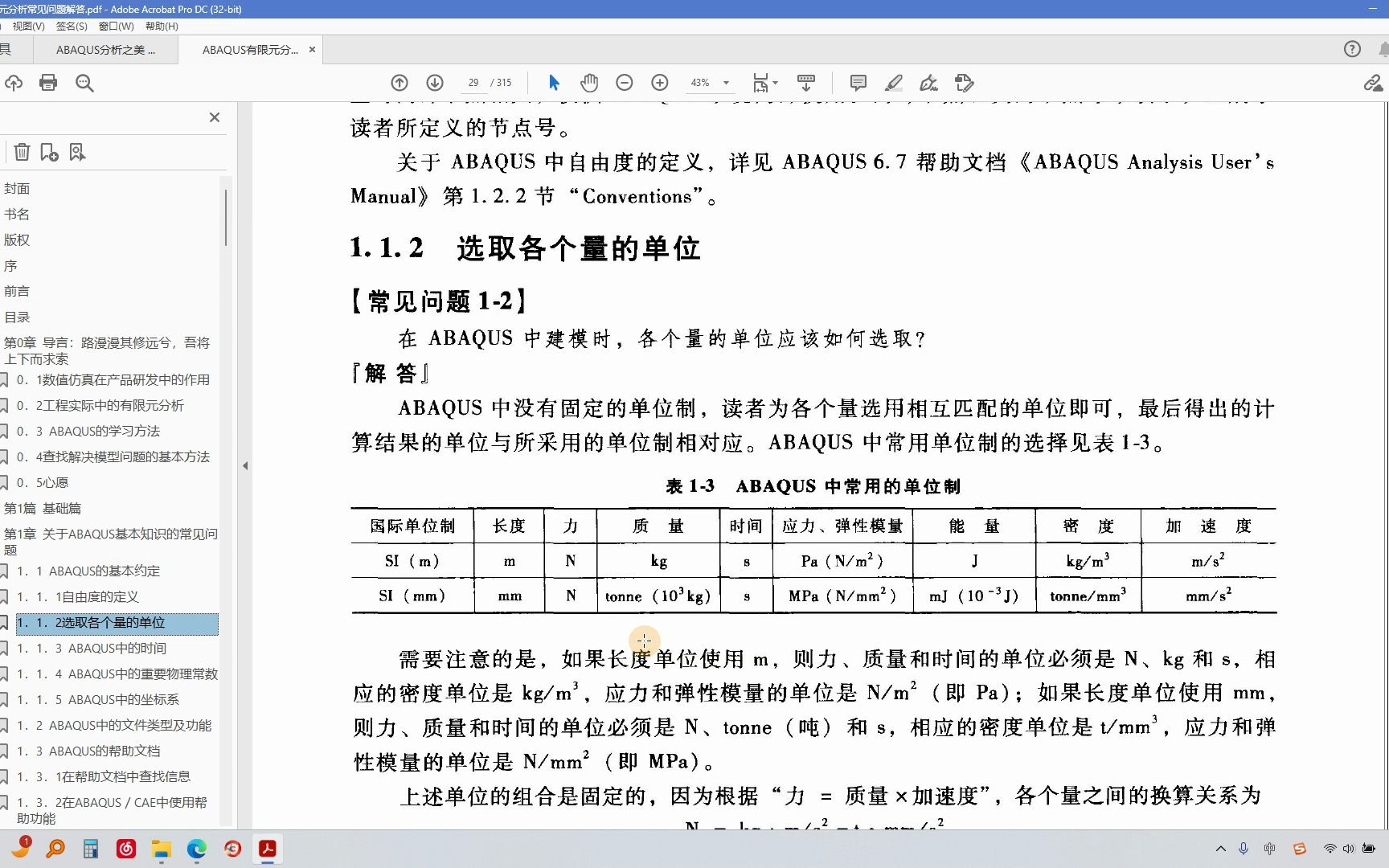Open bookmark 0.1数值仿真在产品研发中的作用
Image resolution: width=1389 pixels, height=868 pixels.
[113, 379]
